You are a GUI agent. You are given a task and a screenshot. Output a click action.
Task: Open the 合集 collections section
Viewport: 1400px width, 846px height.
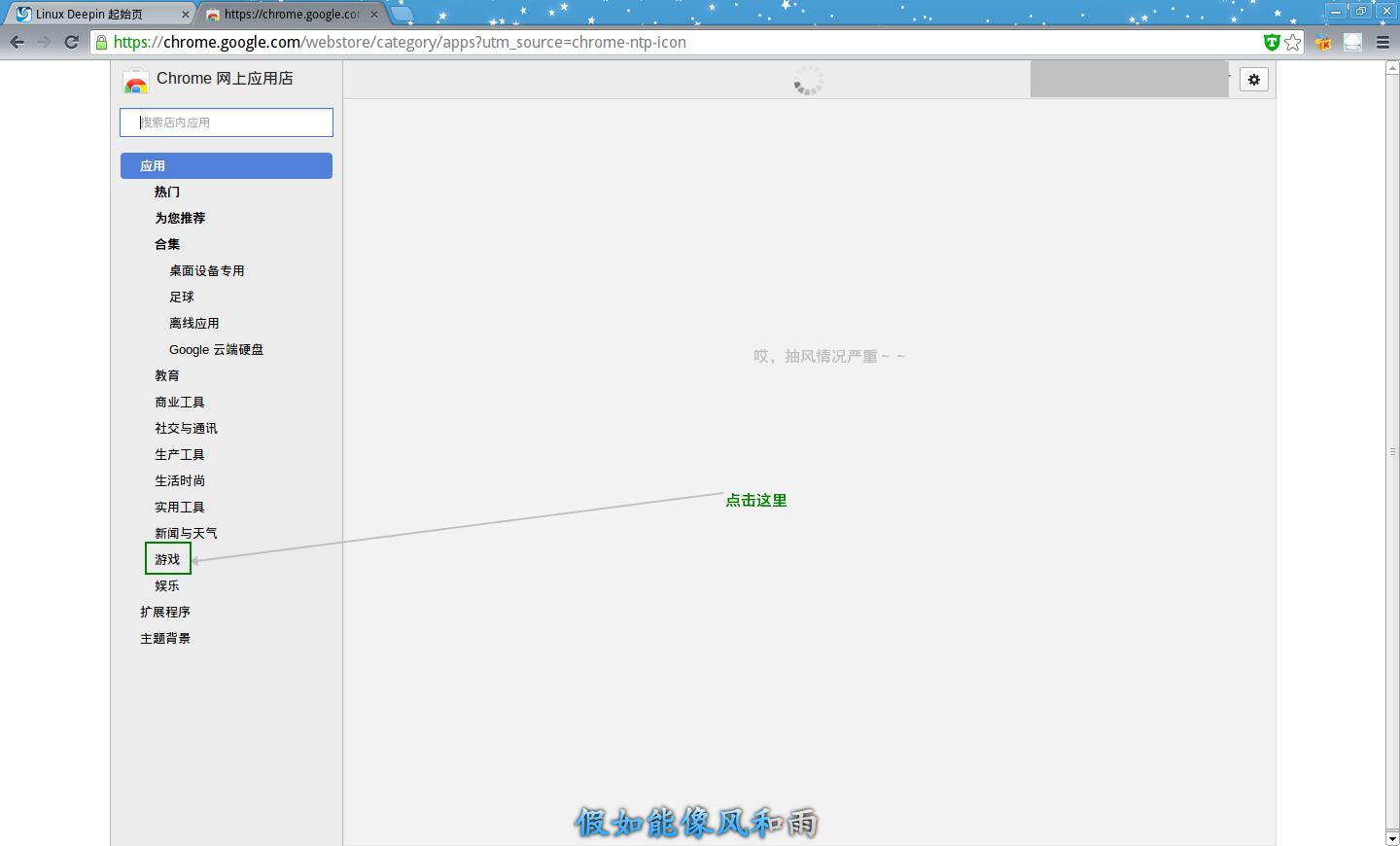(x=167, y=245)
